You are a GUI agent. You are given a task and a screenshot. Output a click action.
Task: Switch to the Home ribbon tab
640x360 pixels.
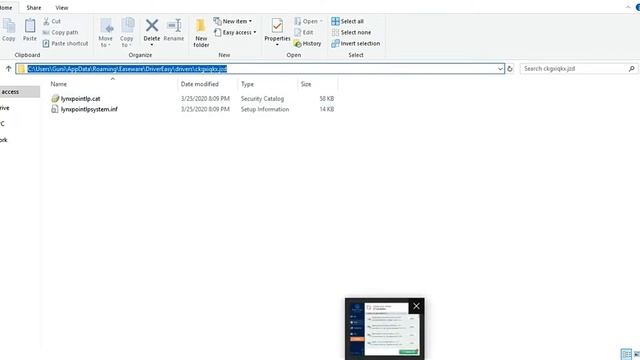click(x=6, y=8)
